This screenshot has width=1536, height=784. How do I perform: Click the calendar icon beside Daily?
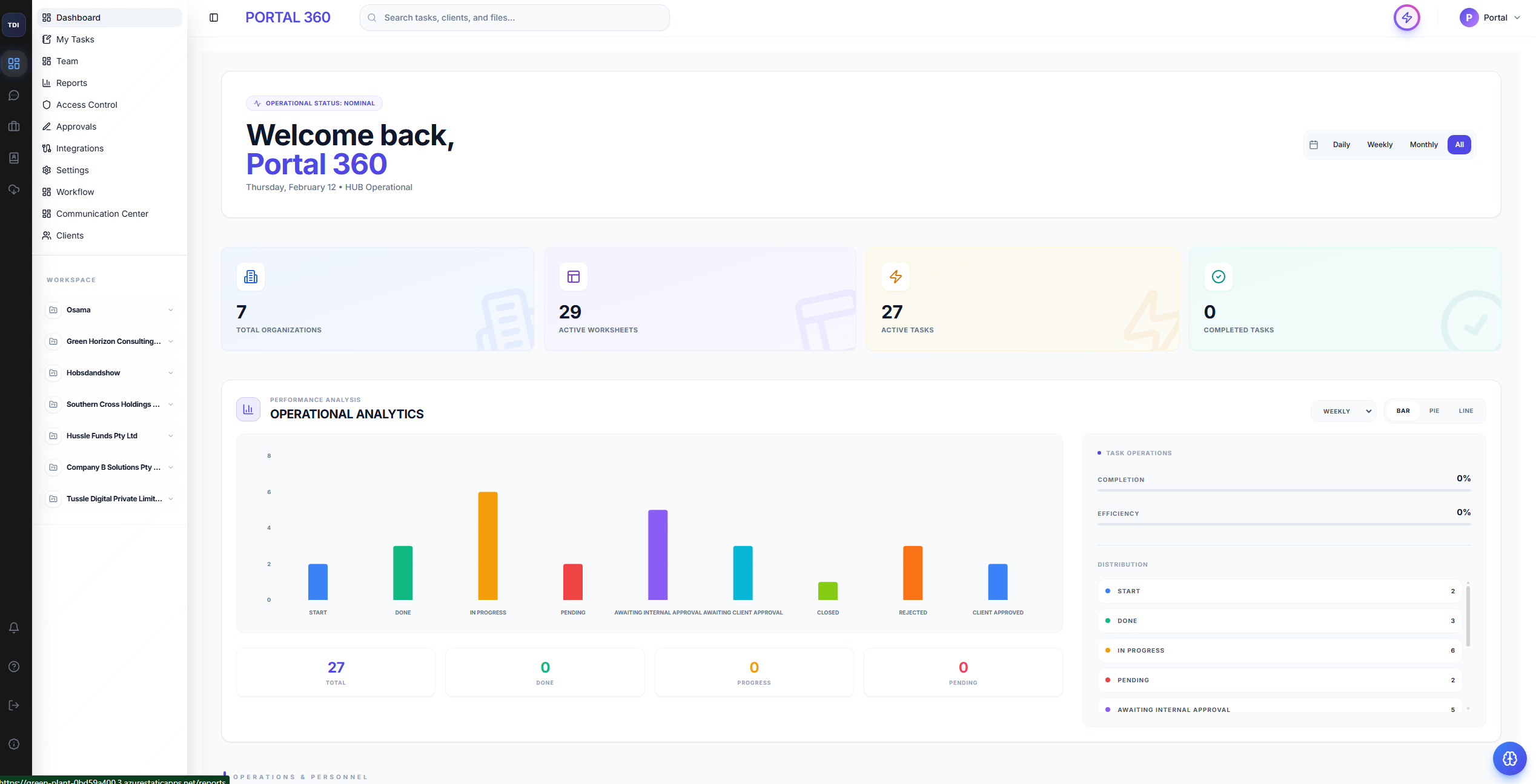(x=1314, y=145)
